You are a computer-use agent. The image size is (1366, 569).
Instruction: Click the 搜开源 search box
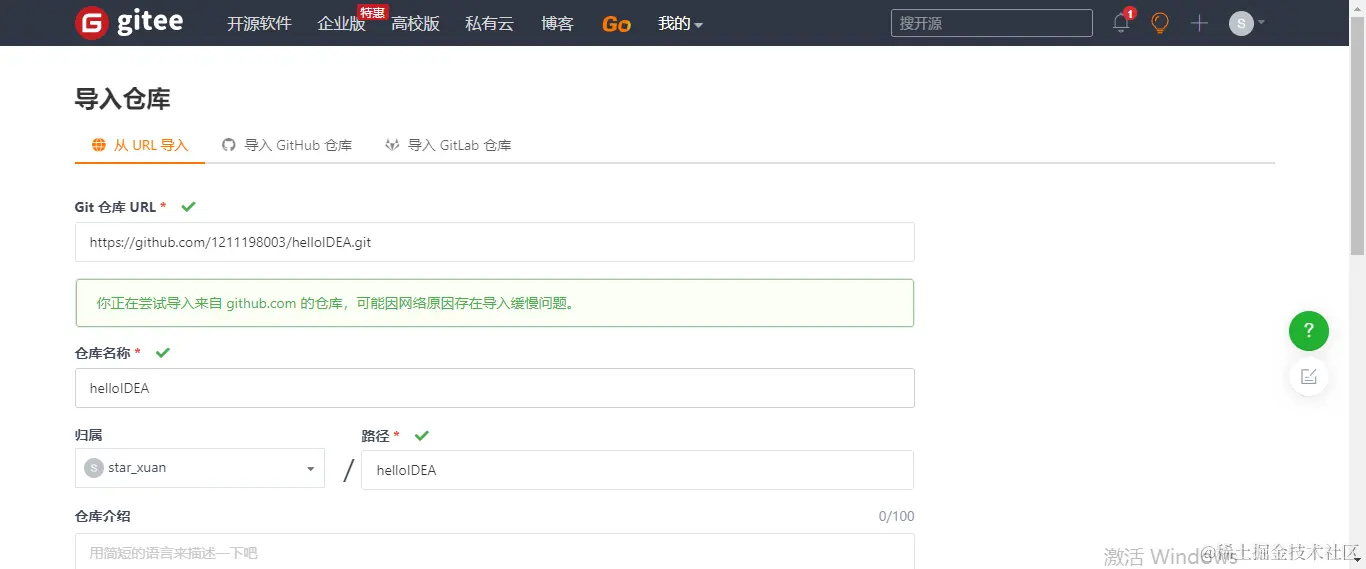coord(992,23)
